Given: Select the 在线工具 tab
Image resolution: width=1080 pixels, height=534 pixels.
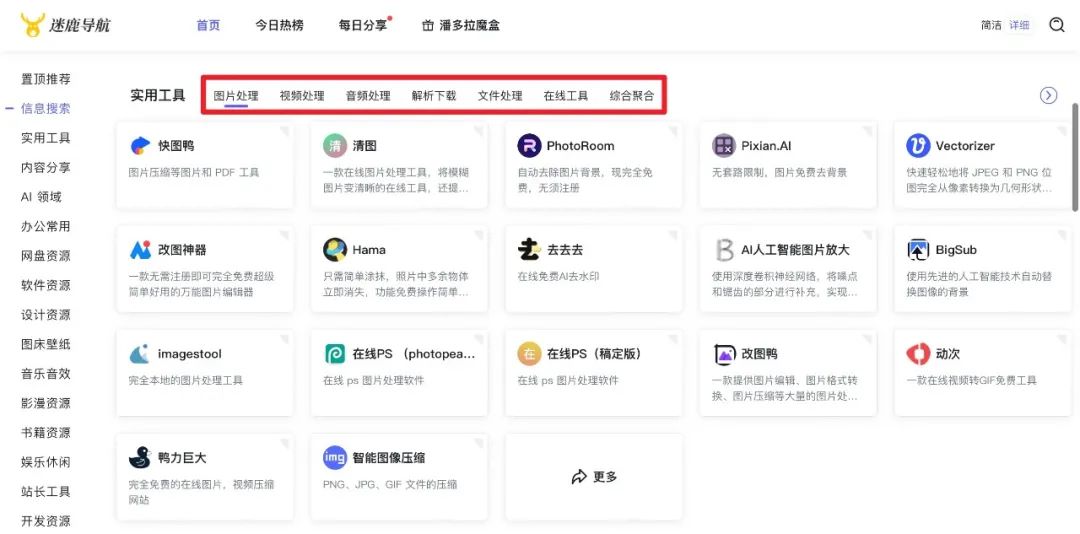Looking at the screenshot, I should pos(565,96).
